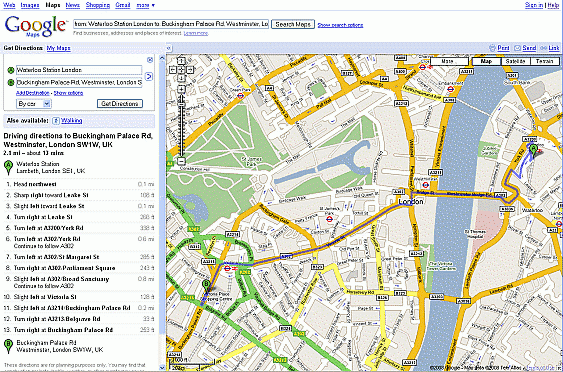The width and height of the screenshot is (563, 372).
Task: Click the directions panel vertical scrollbar
Action: (162, 213)
